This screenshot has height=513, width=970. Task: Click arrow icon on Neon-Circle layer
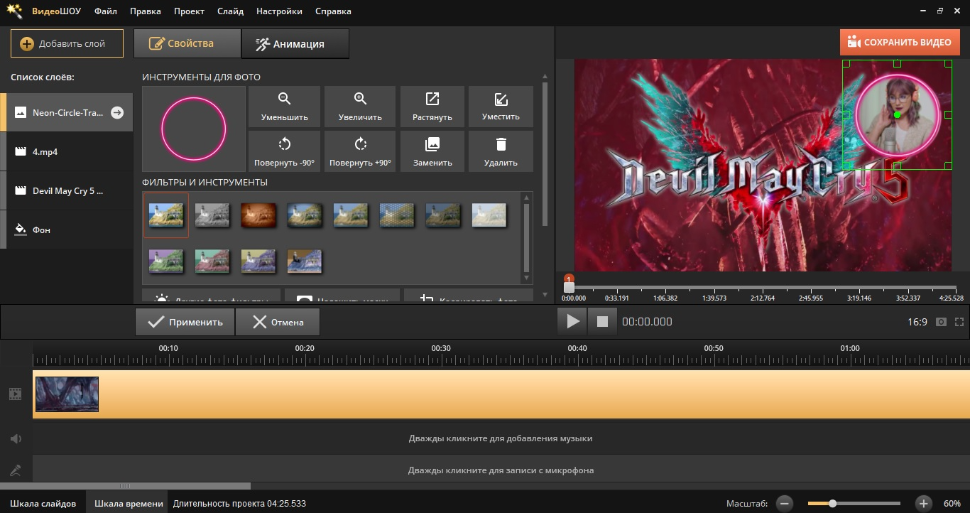tap(117, 113)
